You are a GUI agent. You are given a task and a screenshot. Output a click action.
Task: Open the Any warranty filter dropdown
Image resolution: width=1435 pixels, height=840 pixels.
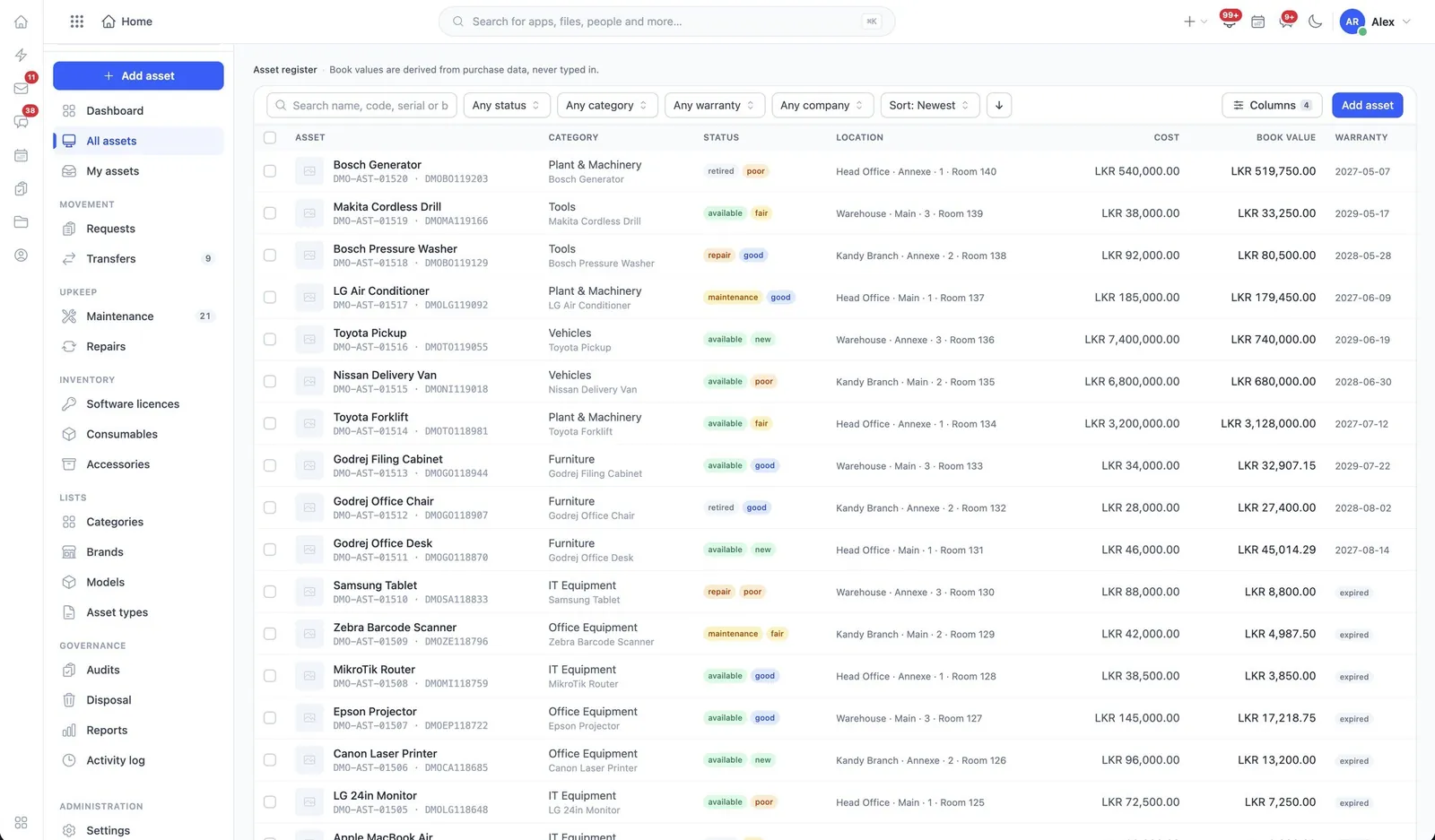coord(715,105)
